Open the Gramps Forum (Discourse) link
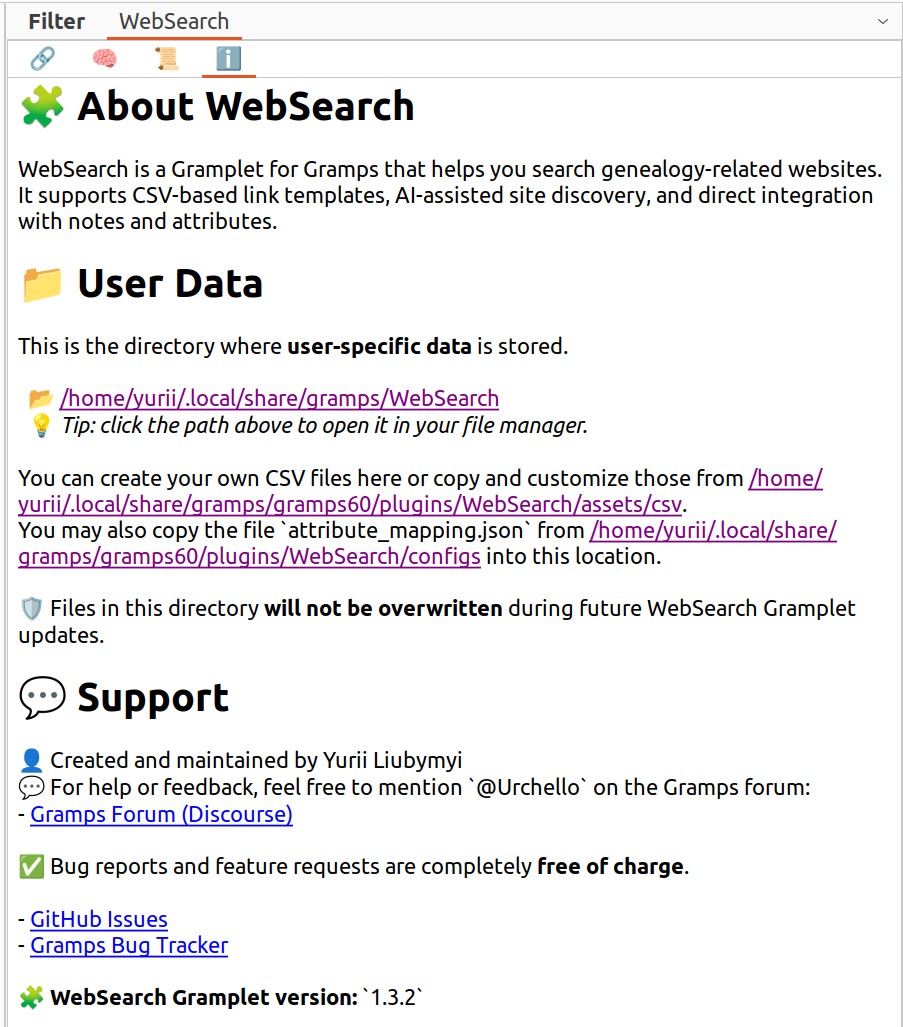The width and height of the screenshot is (903, 1027). (161, 814)
